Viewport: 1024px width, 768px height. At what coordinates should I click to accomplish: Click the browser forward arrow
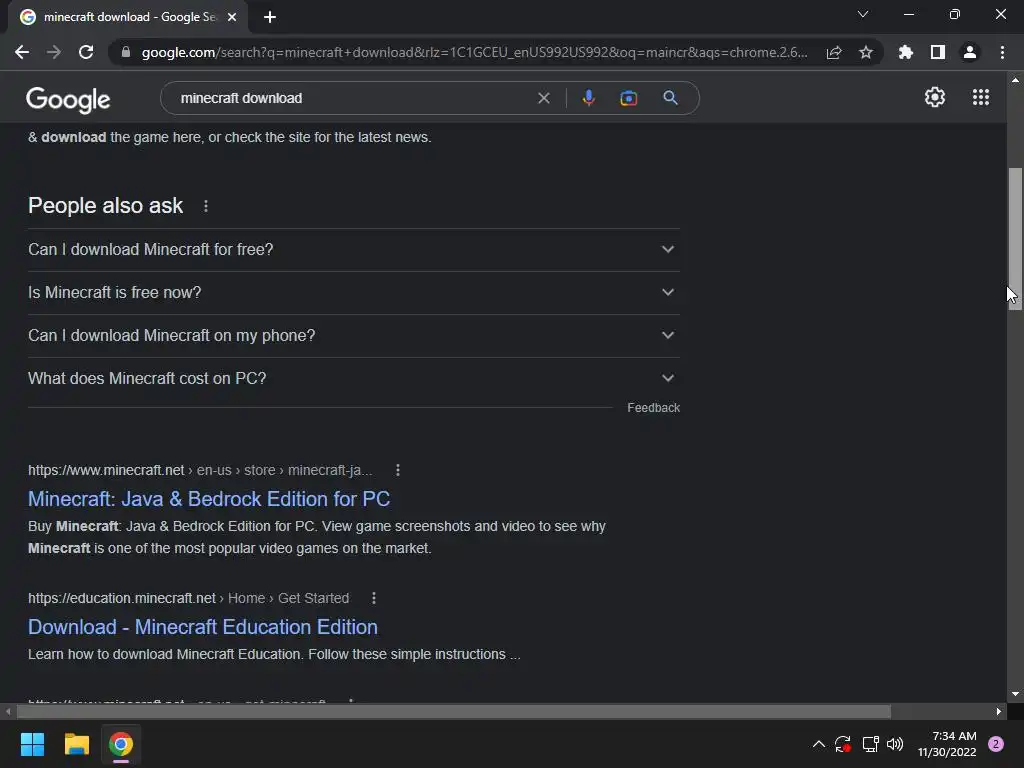point(54,52)
